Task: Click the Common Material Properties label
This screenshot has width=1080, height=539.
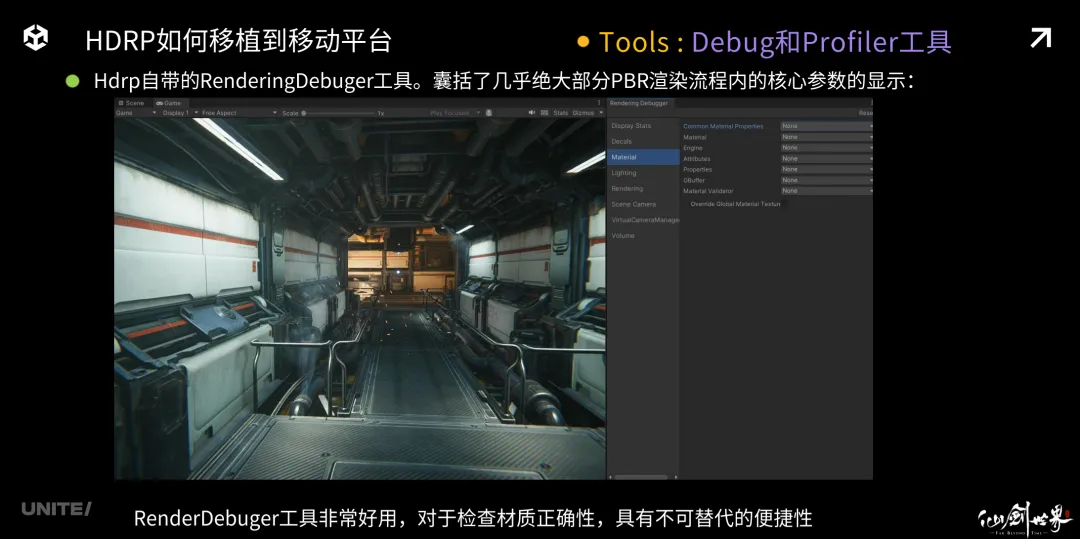Action: [723, 127]
